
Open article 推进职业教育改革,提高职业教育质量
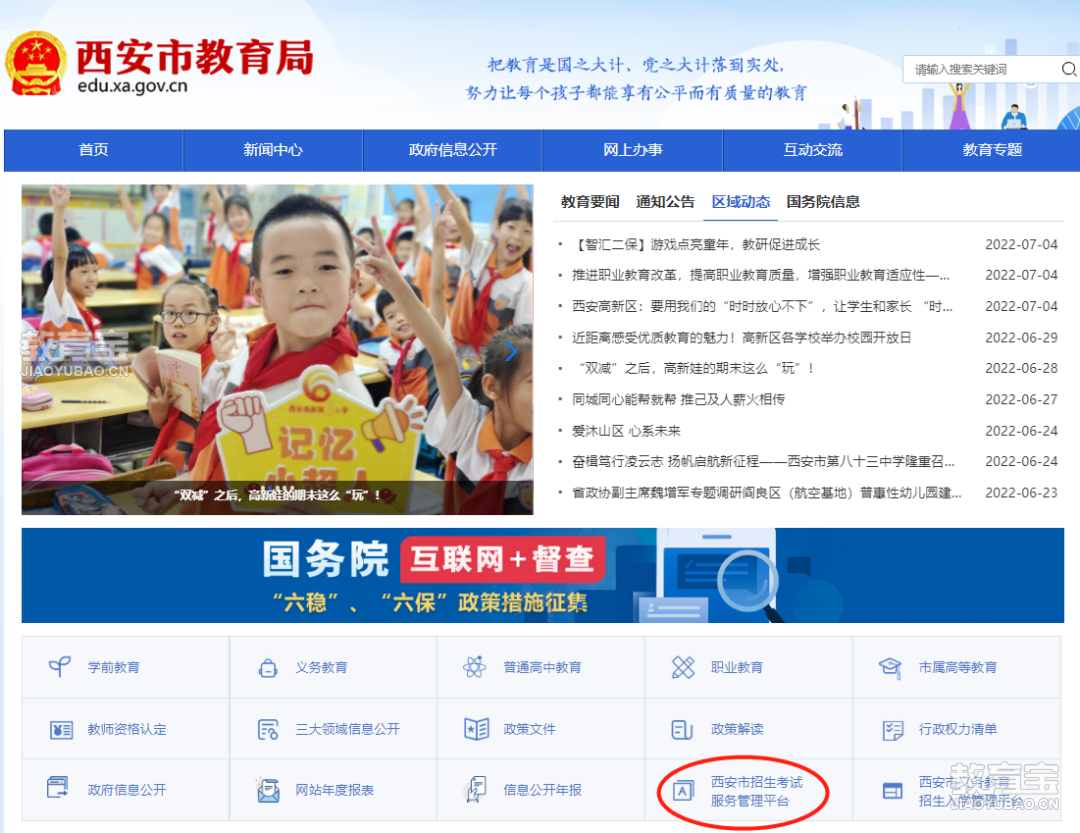(761, 276)
